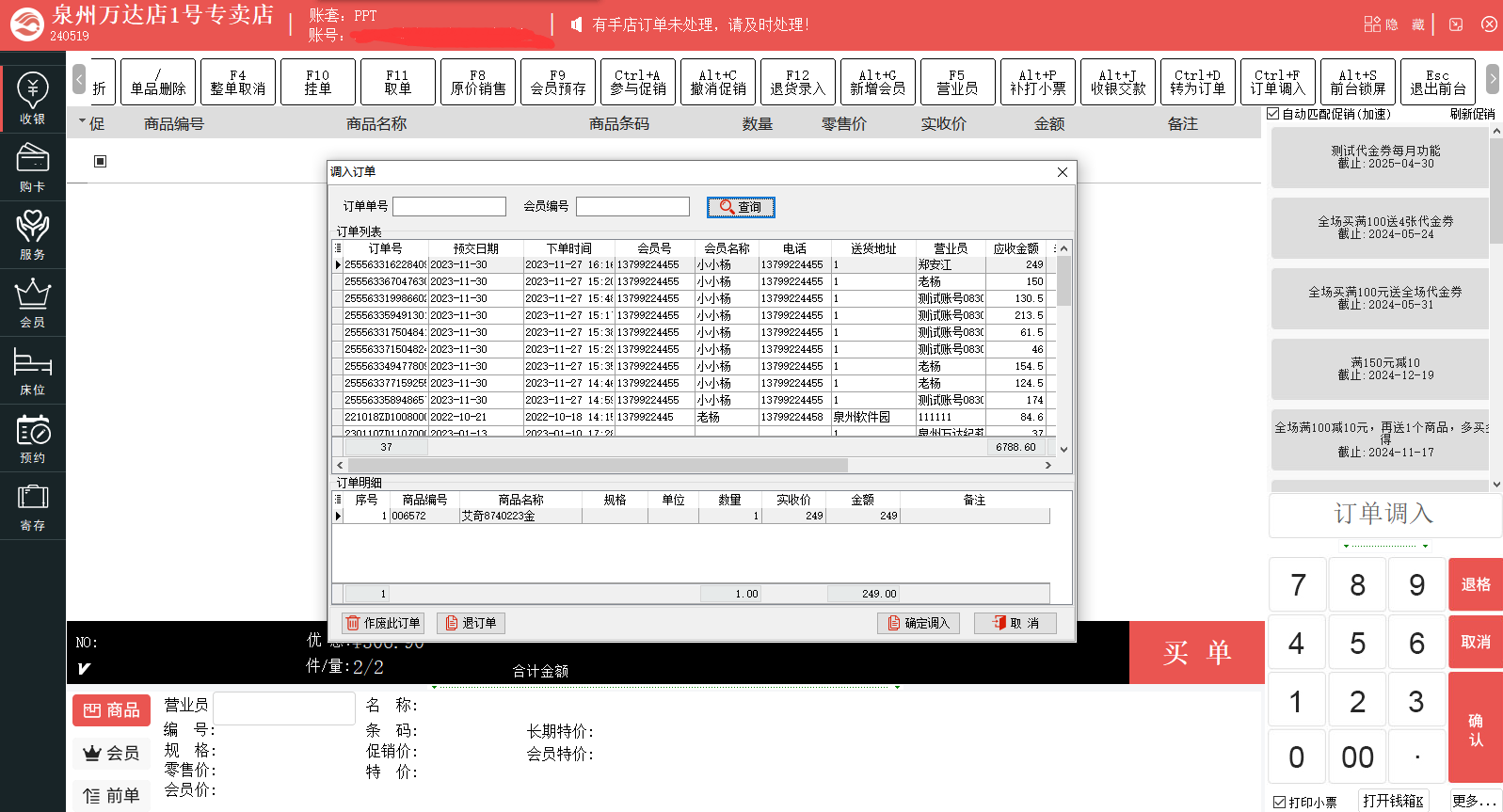Open order list column chooser icon
Viewport: 1503px width, 812px height.
coord(338,248)
